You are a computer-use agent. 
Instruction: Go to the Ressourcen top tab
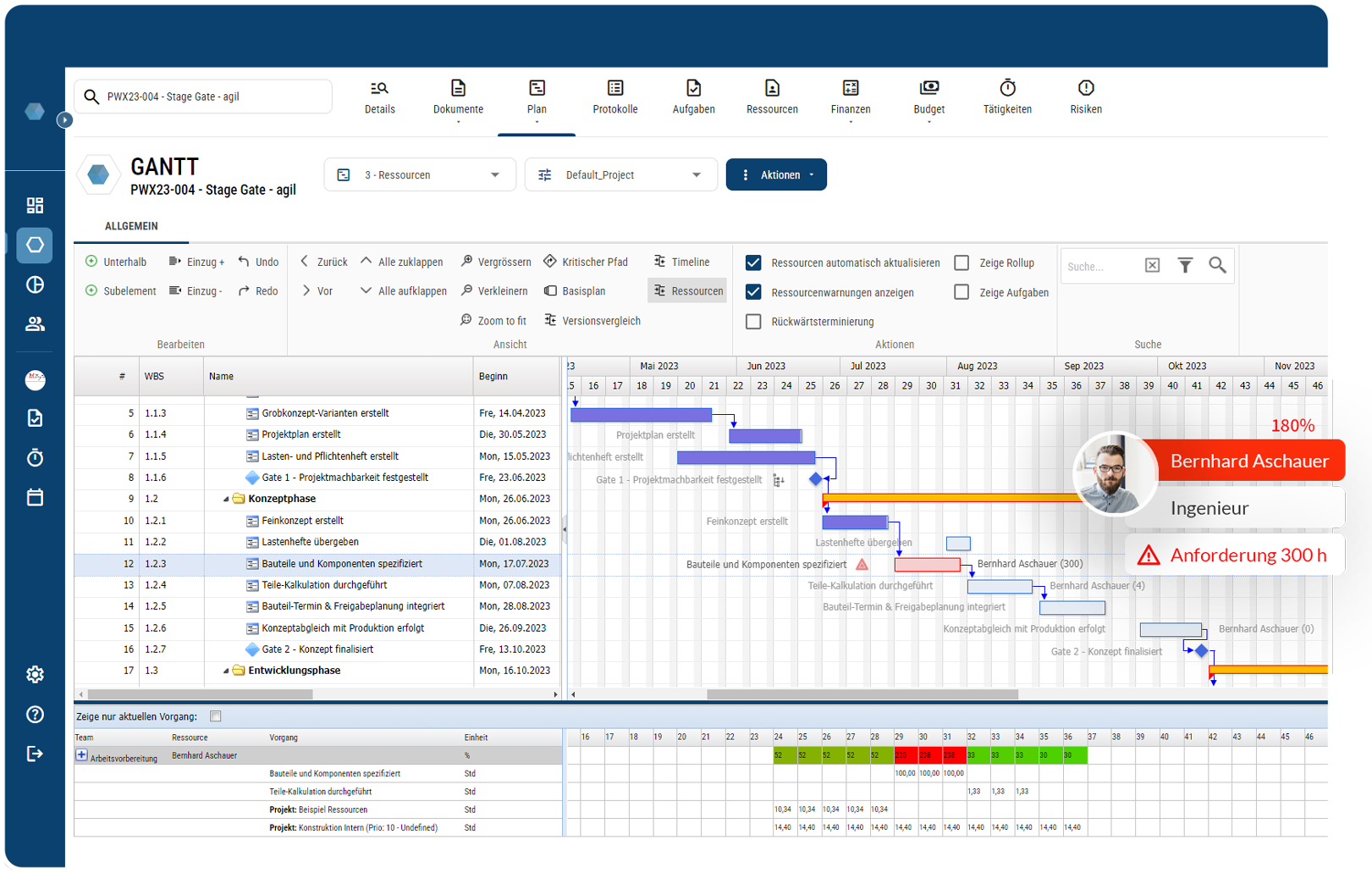pos(772,98)
